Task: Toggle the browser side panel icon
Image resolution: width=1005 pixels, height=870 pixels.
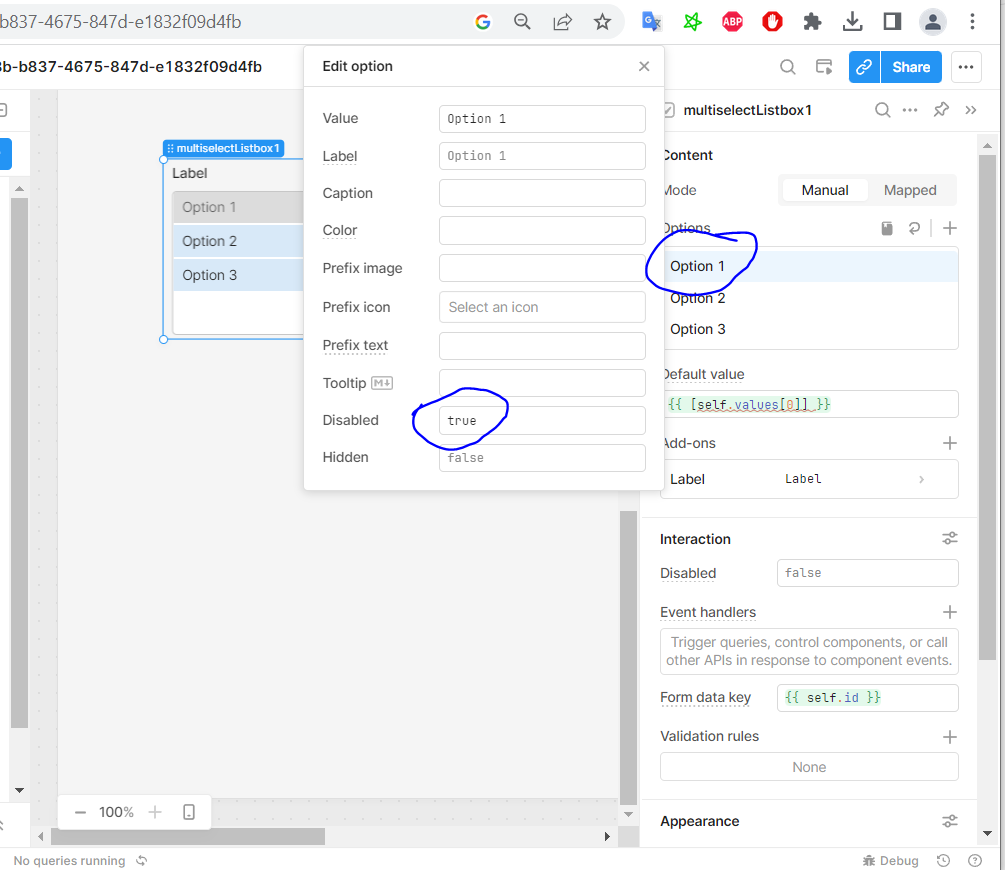Action: (892, 22)
